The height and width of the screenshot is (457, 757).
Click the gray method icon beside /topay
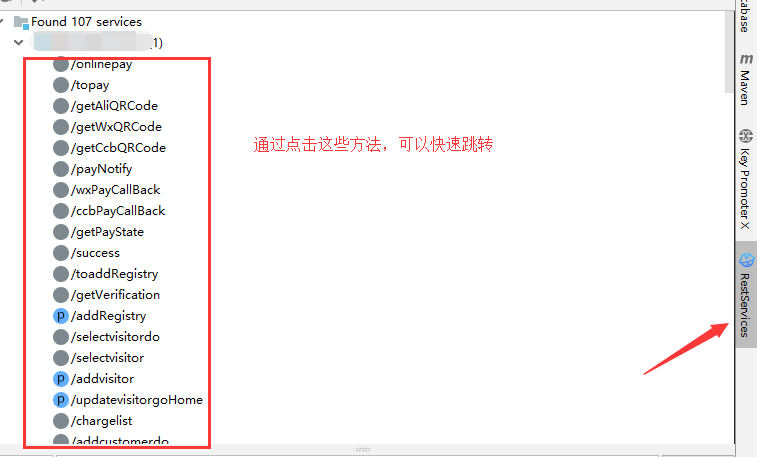click(60, 85)
